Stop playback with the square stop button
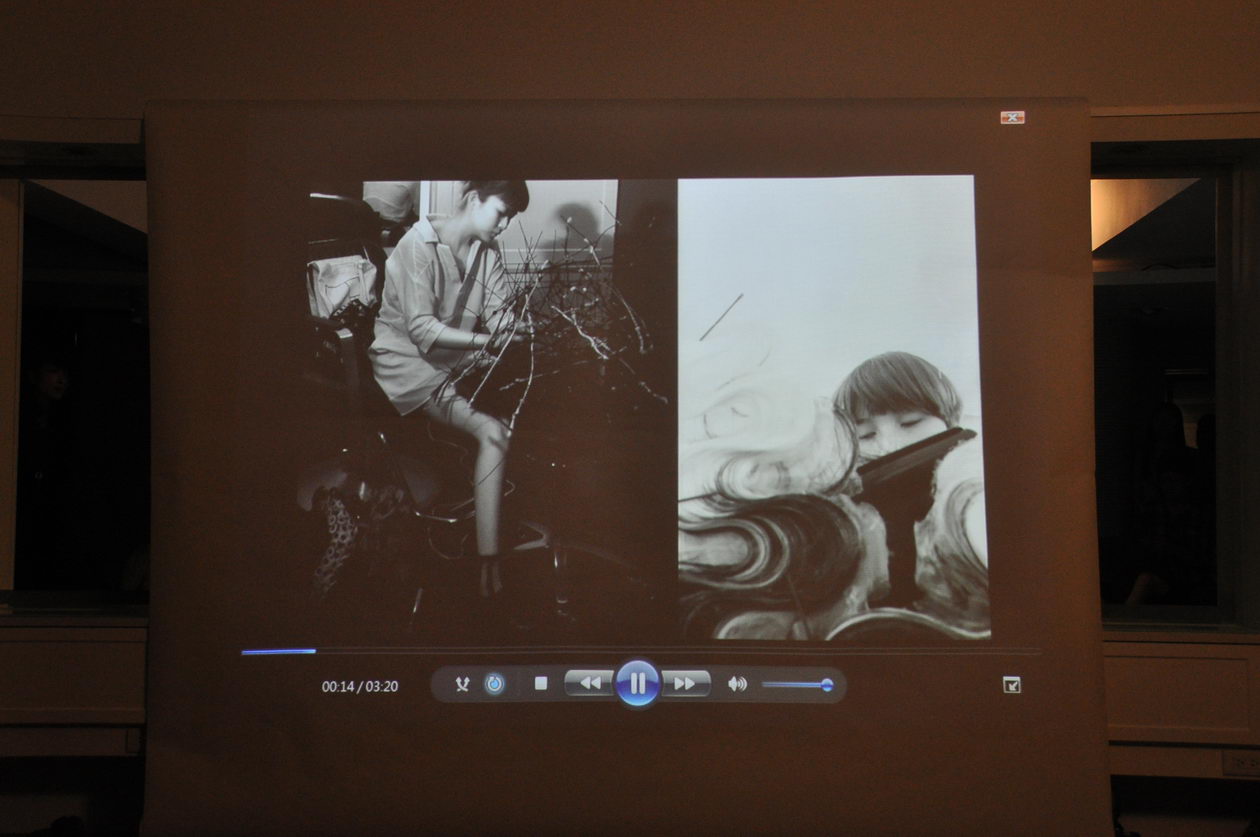This screenshot has height=837, width=1260. pos(541,684)
